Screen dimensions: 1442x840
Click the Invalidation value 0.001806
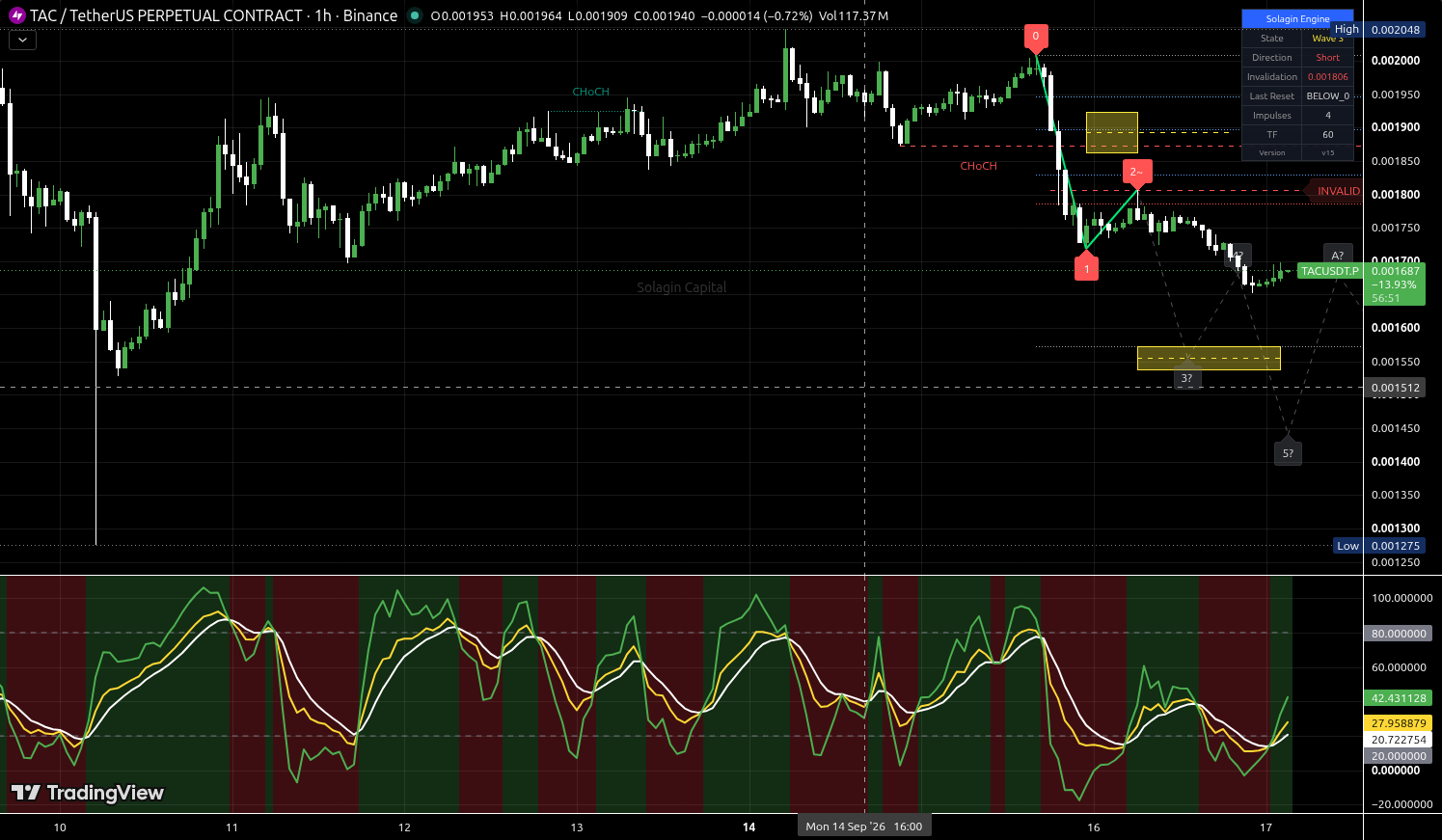pyautogui.click(x=1328, y=77)
